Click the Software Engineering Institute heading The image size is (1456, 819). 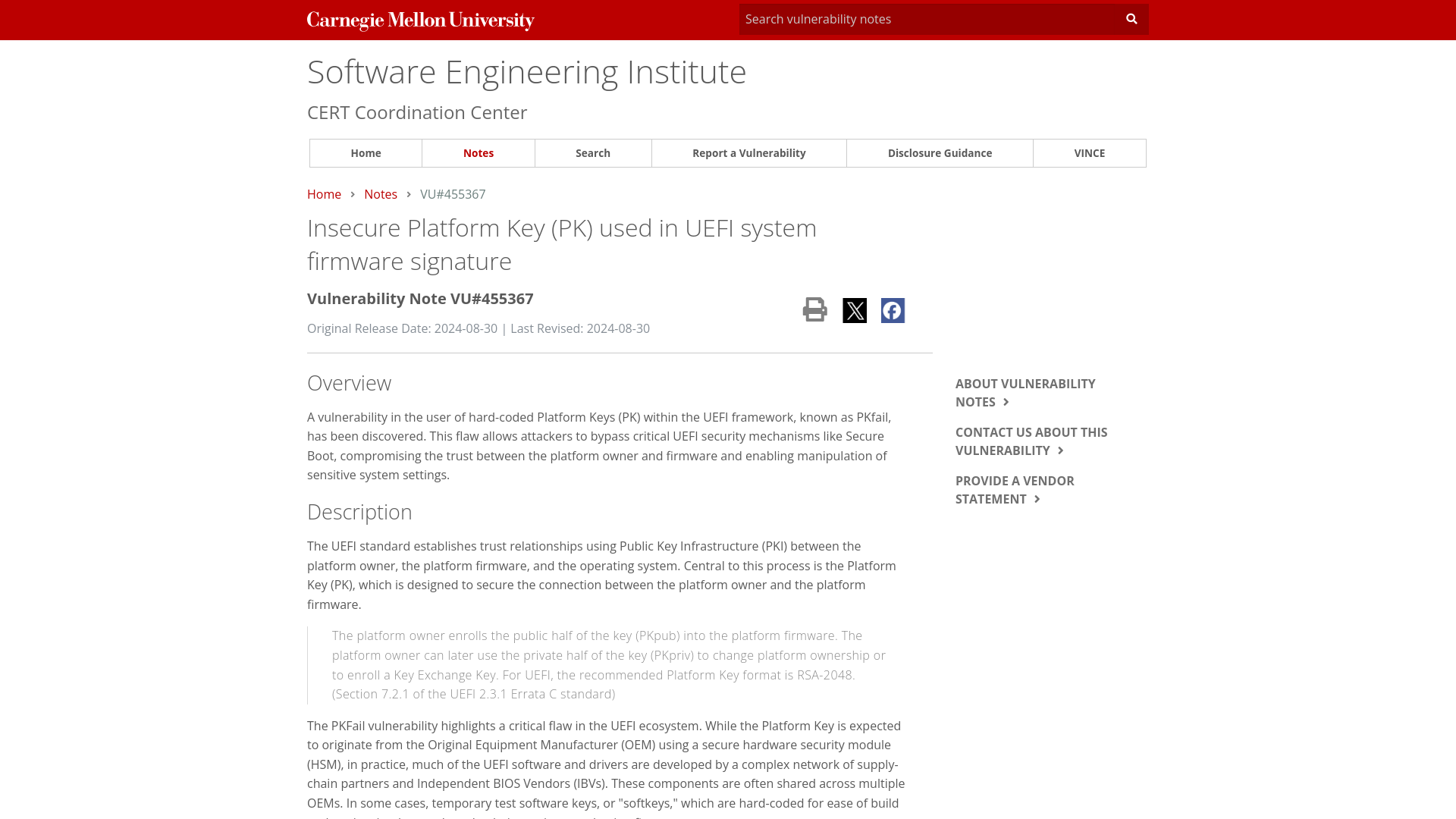coord(527,71)
